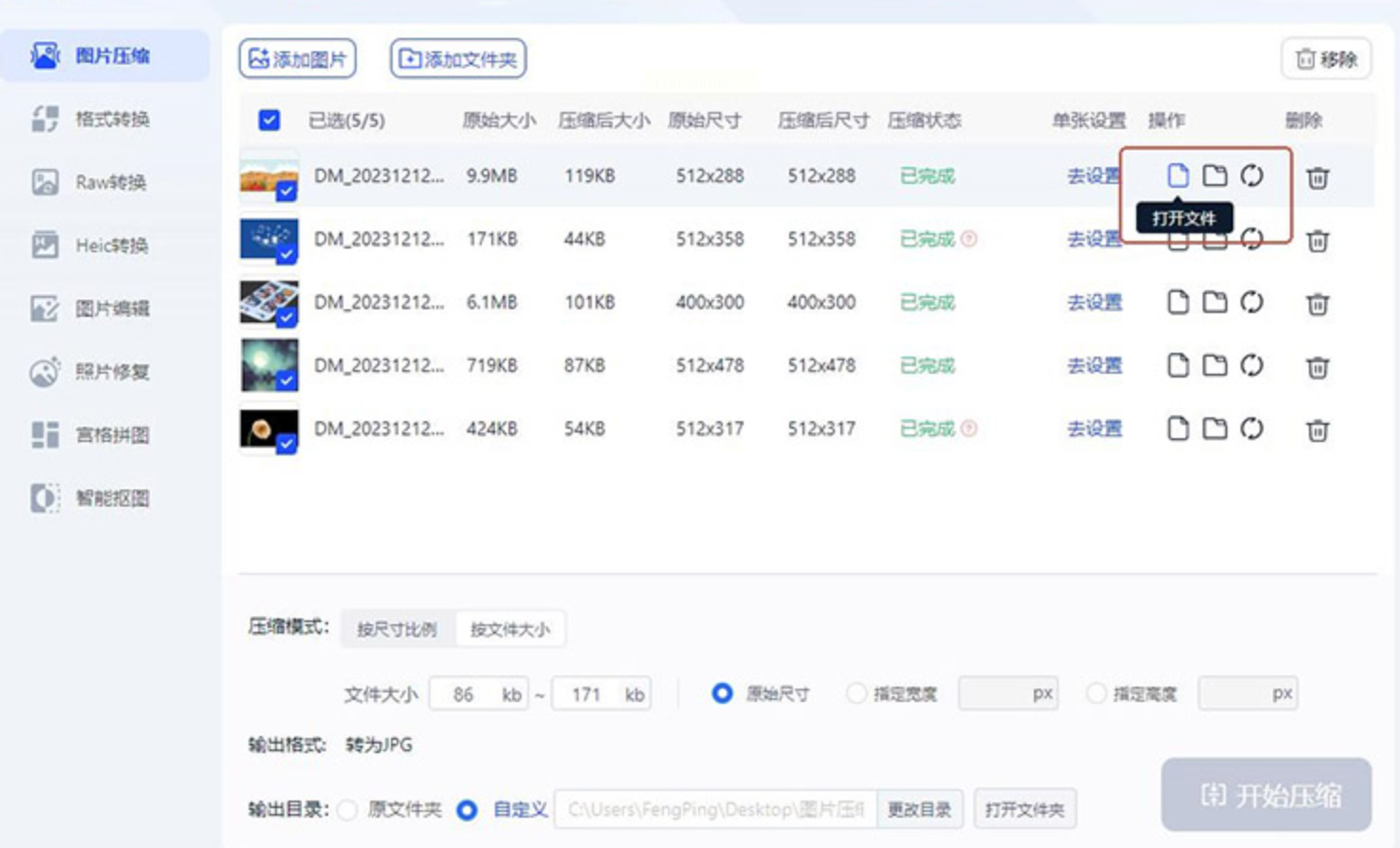Image resolution: width=1400 pixels, height=848 pixels.
Task: Click recompress icon in 719KB image row
Action: [x=1252, y=365]
